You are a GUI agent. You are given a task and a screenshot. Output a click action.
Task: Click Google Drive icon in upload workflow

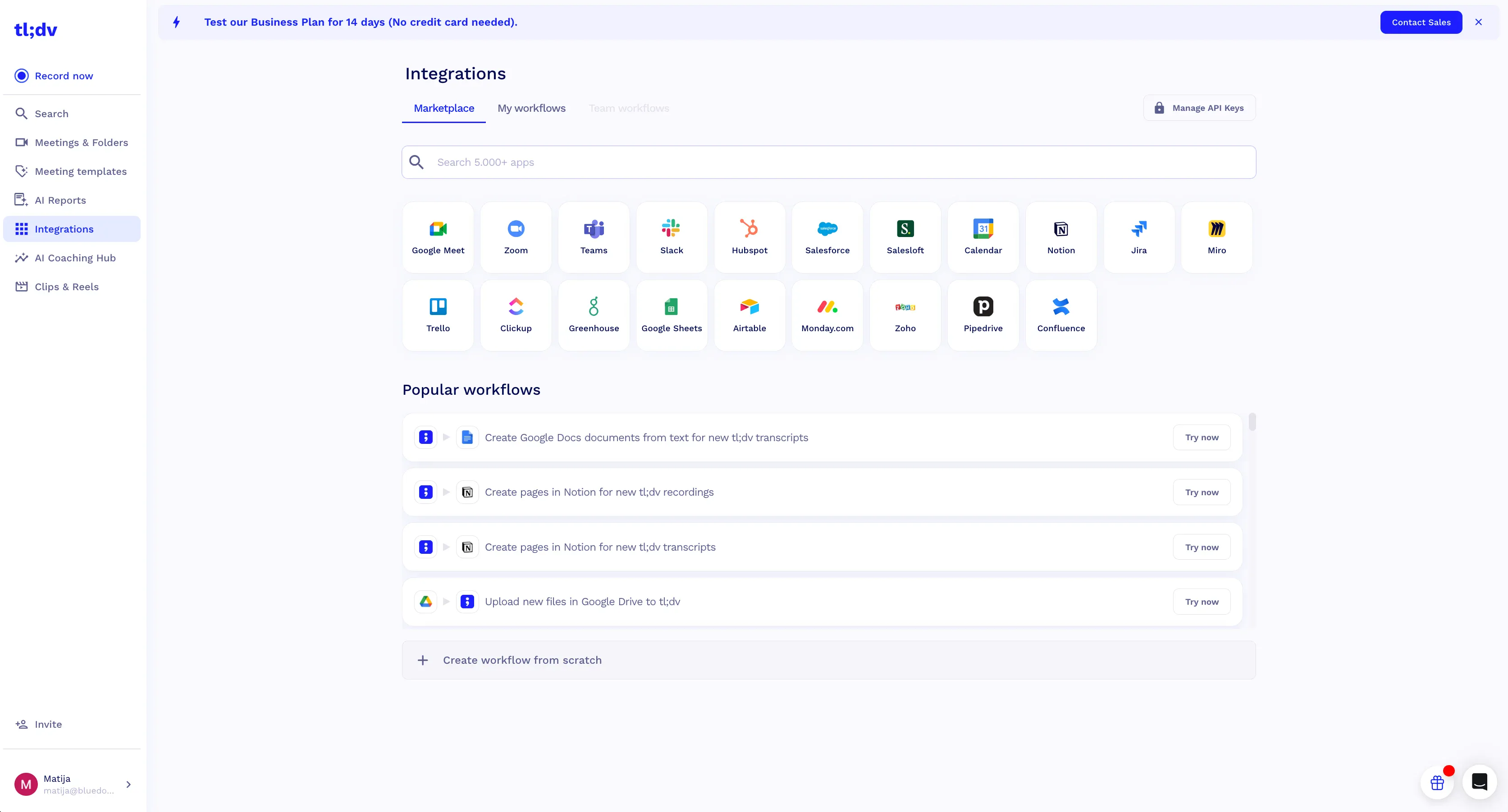pyautogui.click(x=425, y=602)
